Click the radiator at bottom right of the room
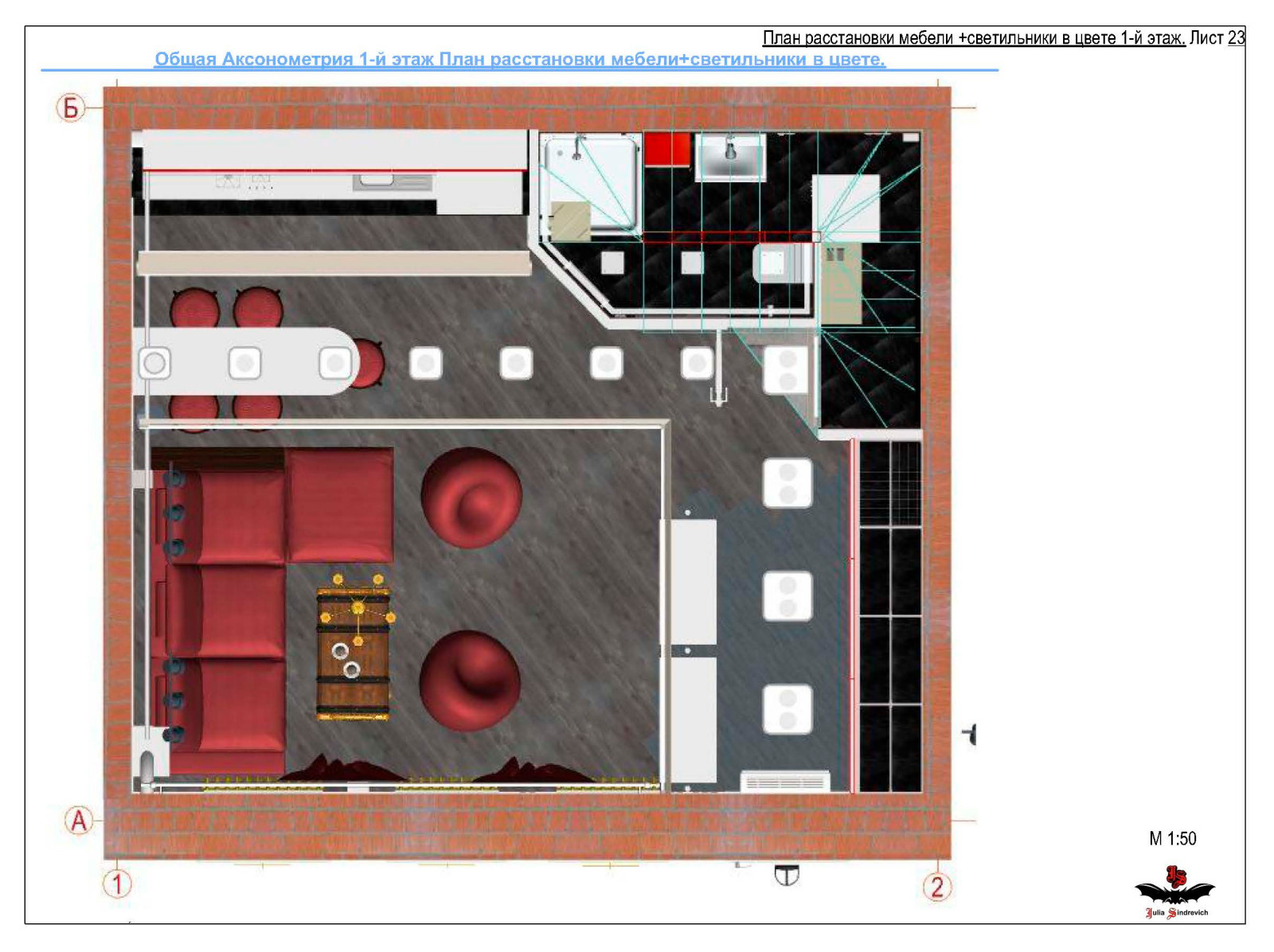This screenshot has width=1274, height=952. tap(785, 782)
